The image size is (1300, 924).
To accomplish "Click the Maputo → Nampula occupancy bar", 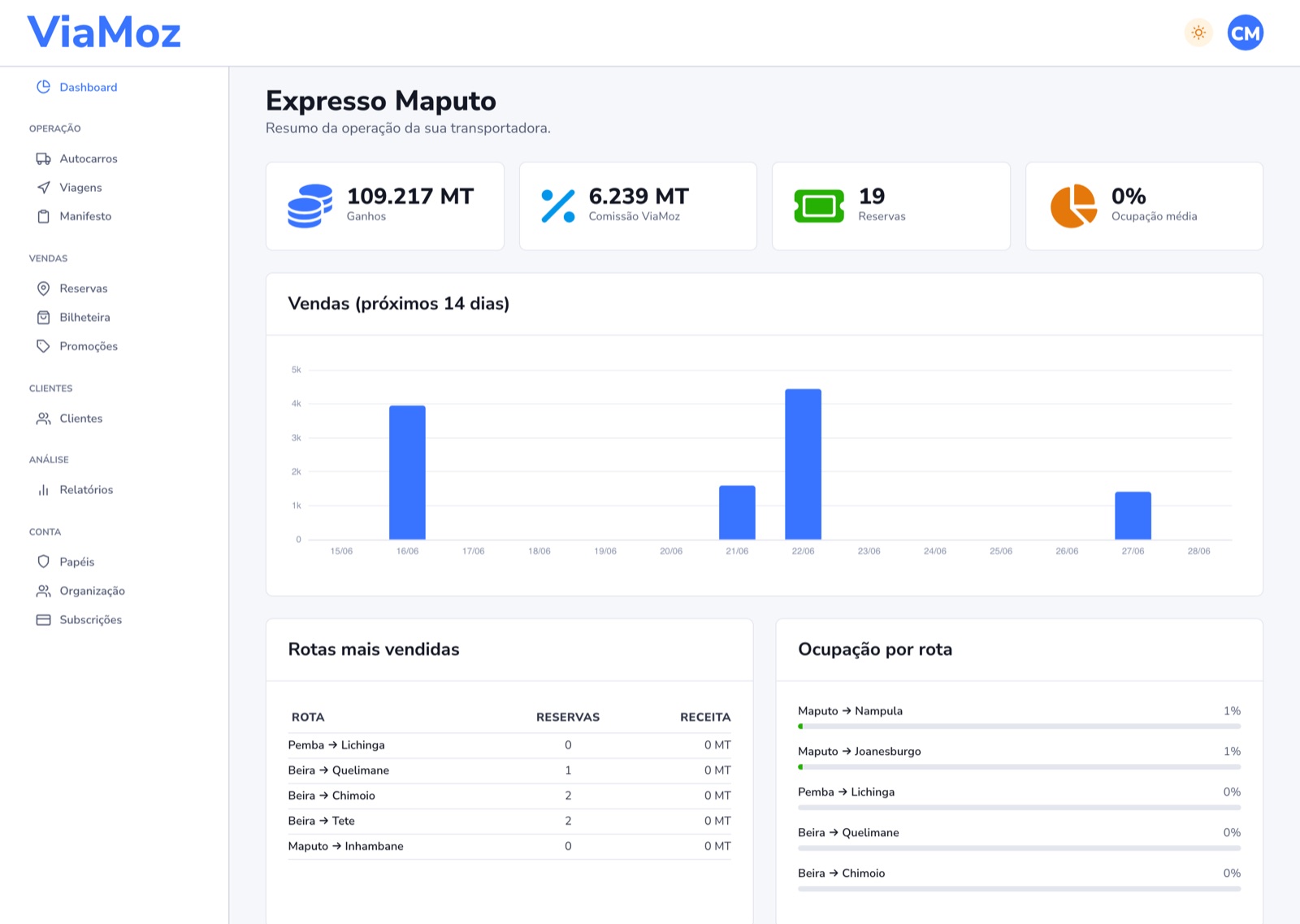I will (1019, 727).
